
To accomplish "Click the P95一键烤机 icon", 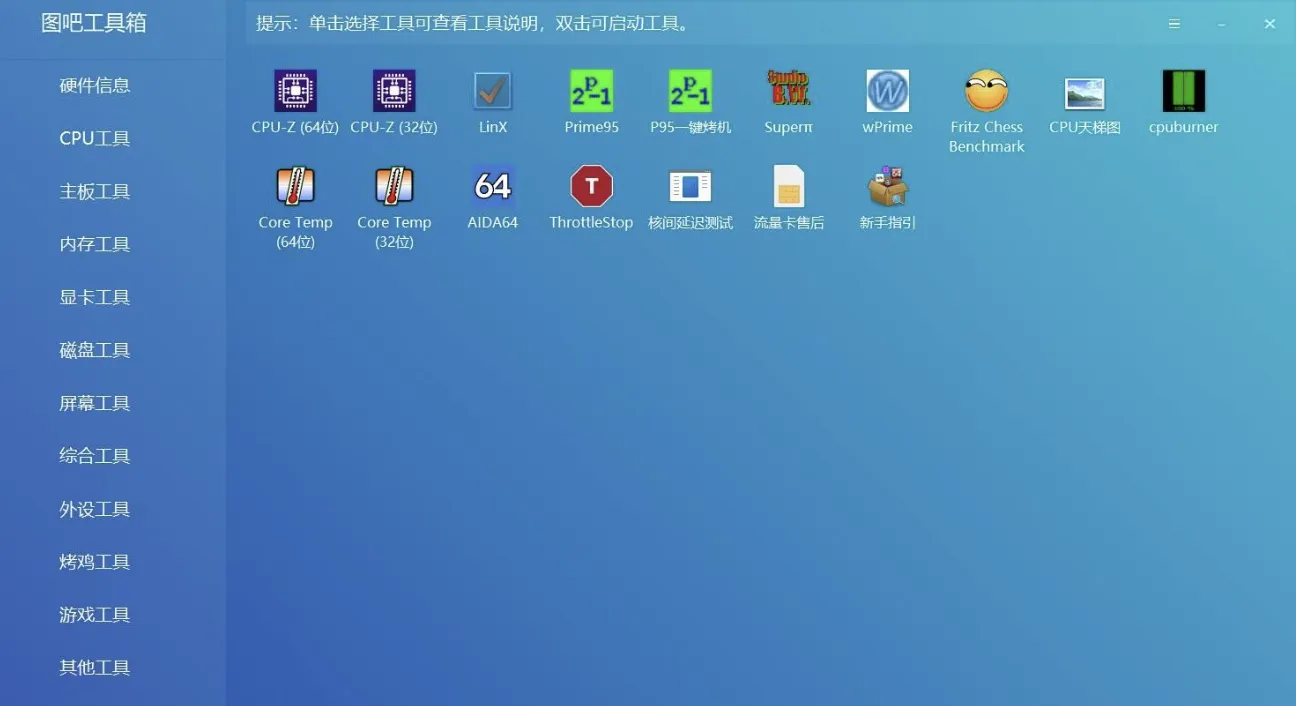I will (690, 91).
